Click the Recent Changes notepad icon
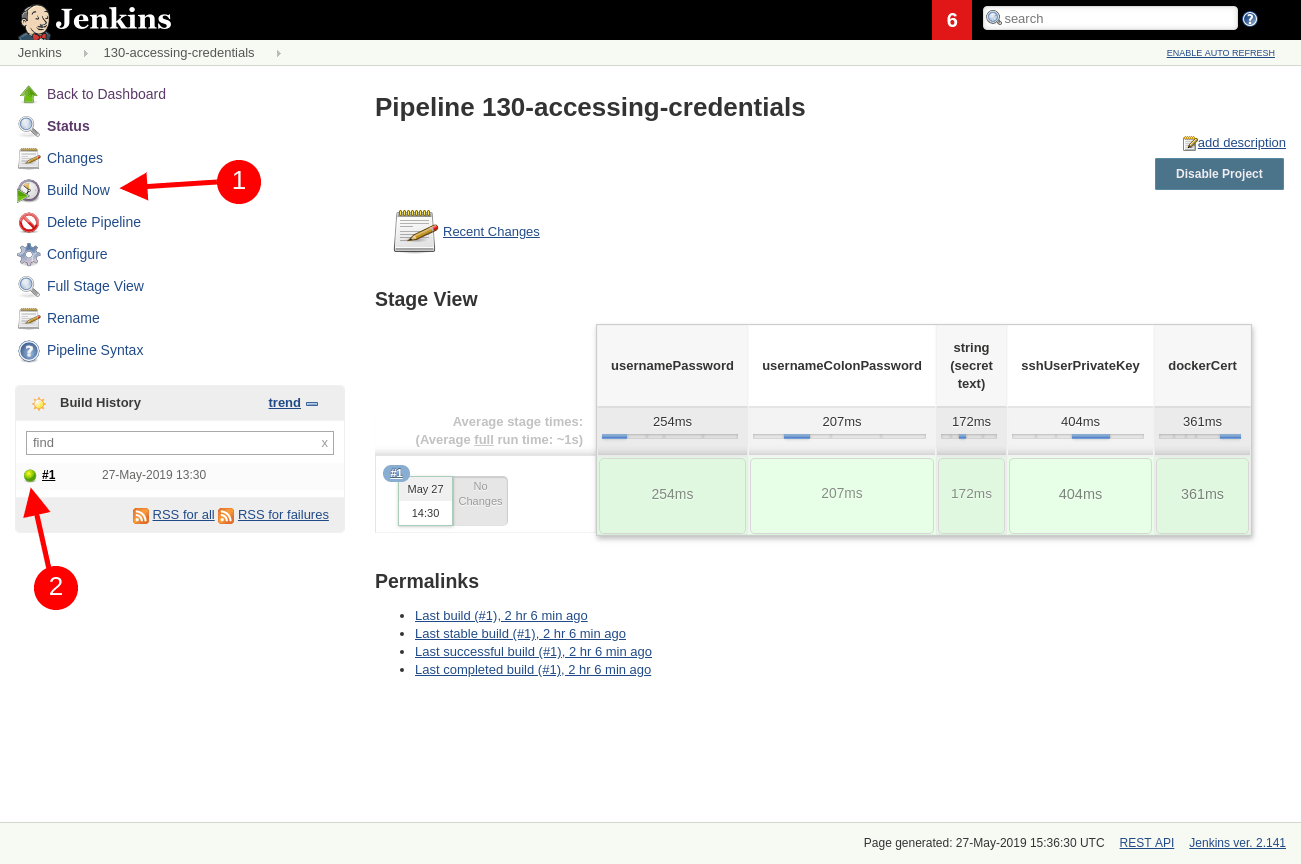 [x=415, y=231]
